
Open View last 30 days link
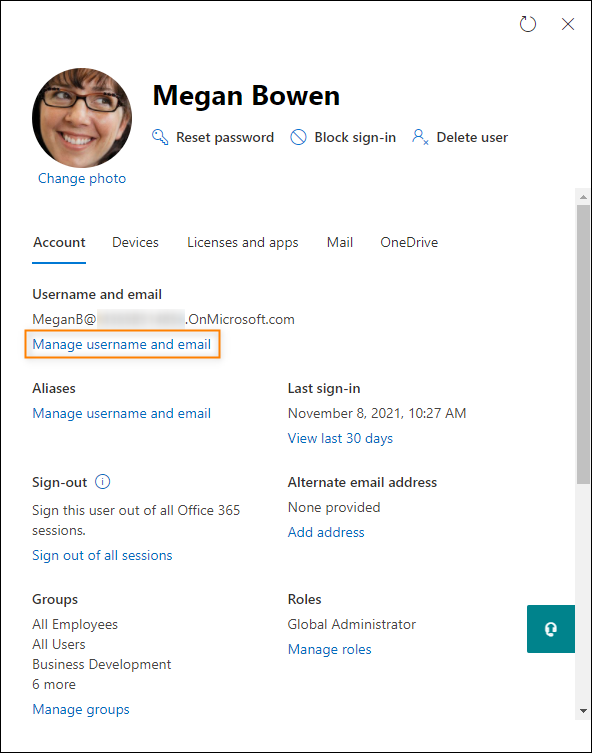[x=340, y=438]
